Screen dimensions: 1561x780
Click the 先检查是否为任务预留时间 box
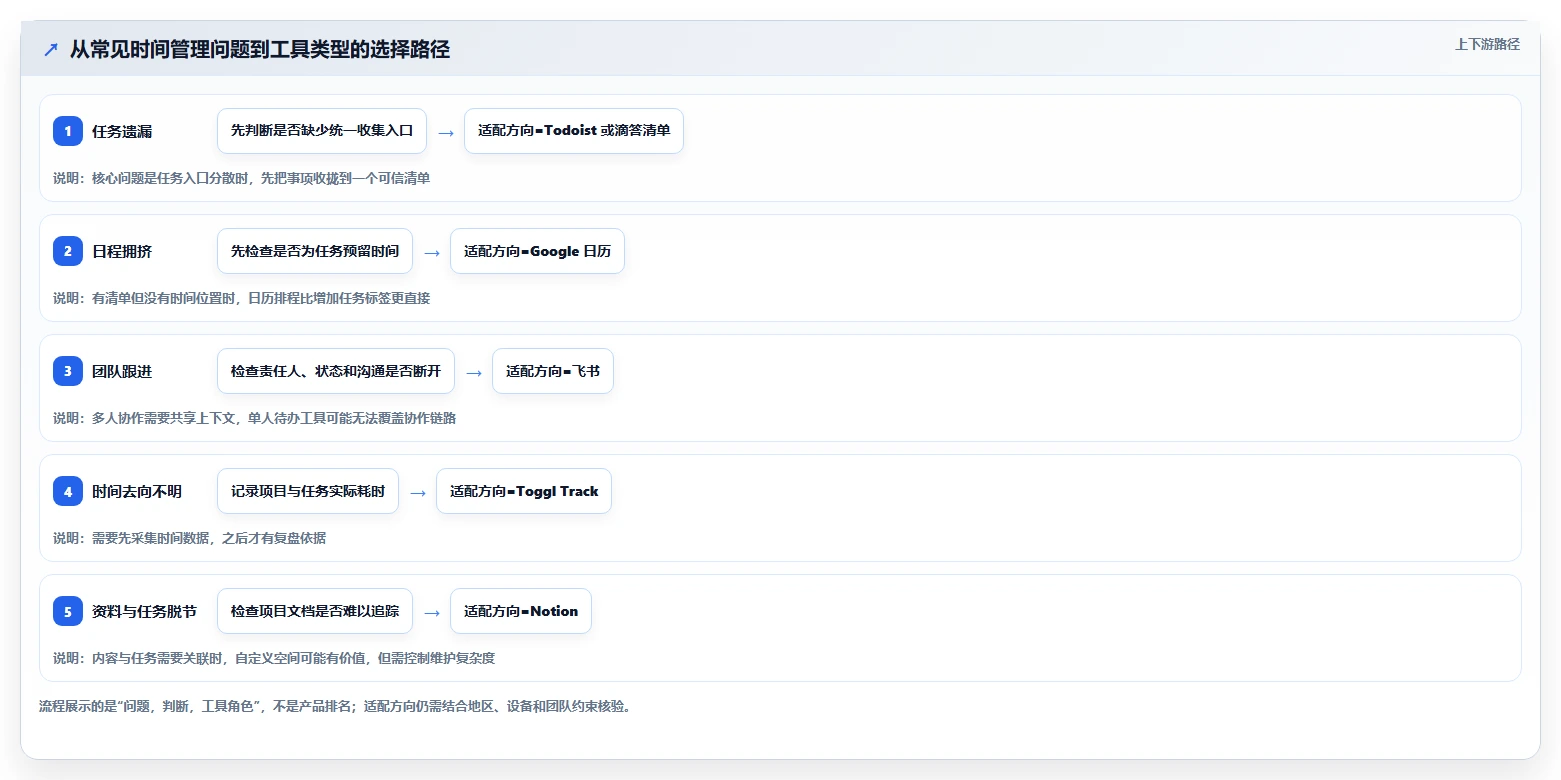315,251
